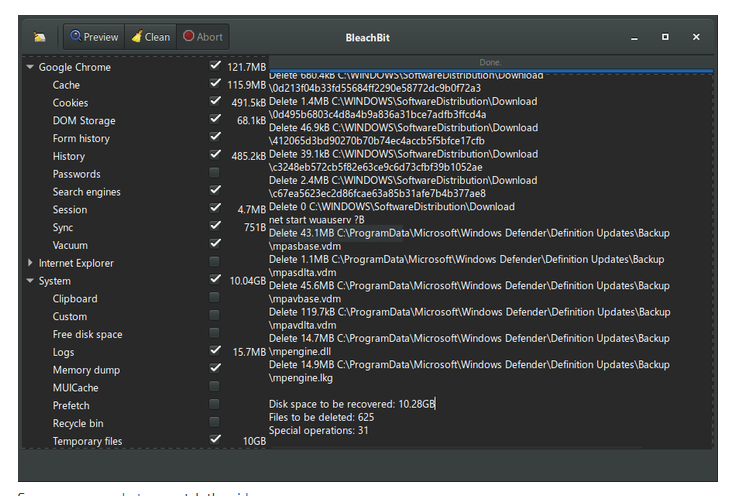Maximize the BleachBit window
Screen dimensions: 734x496
(x=665, y=37)
